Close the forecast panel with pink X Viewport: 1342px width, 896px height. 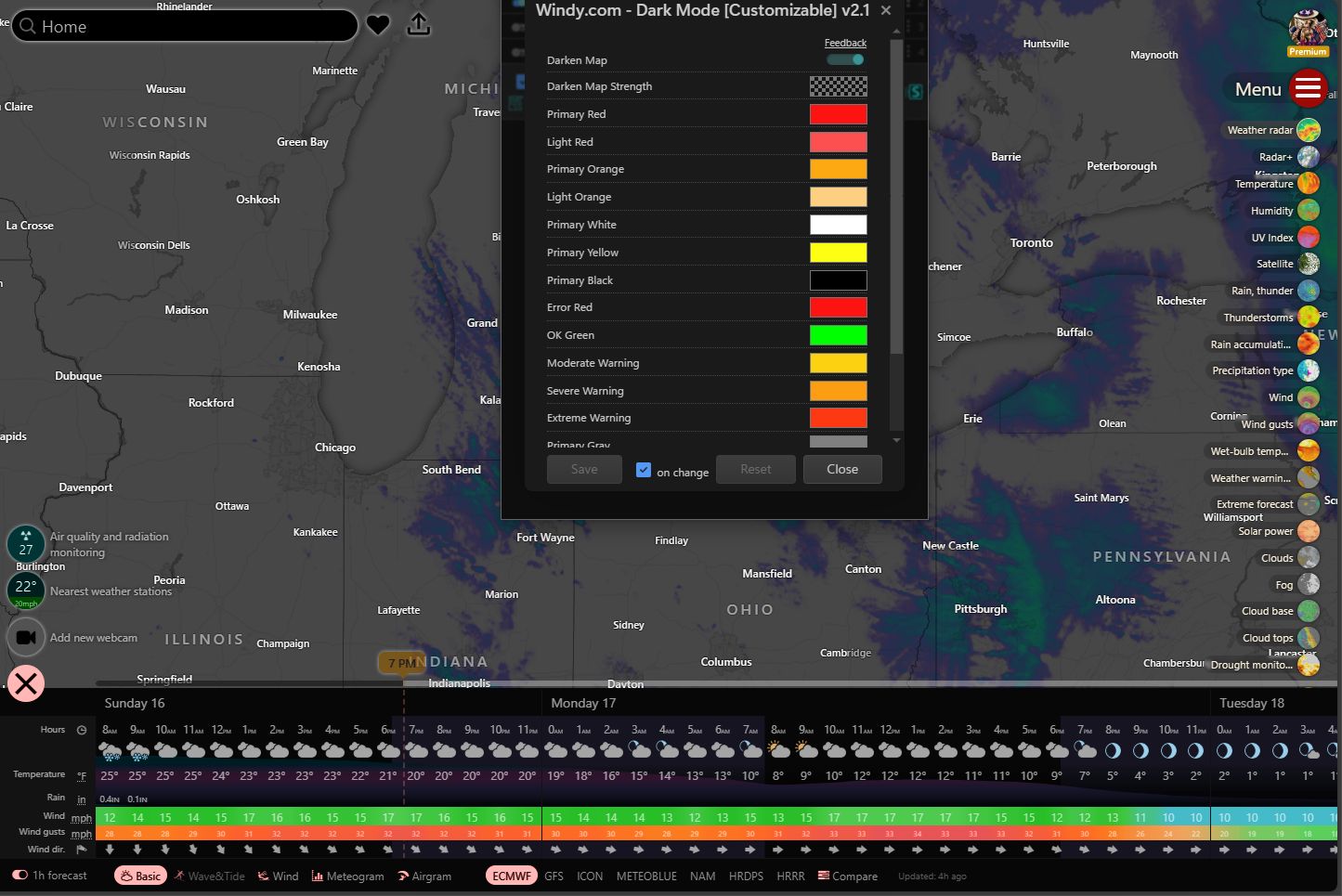[26, 684]
